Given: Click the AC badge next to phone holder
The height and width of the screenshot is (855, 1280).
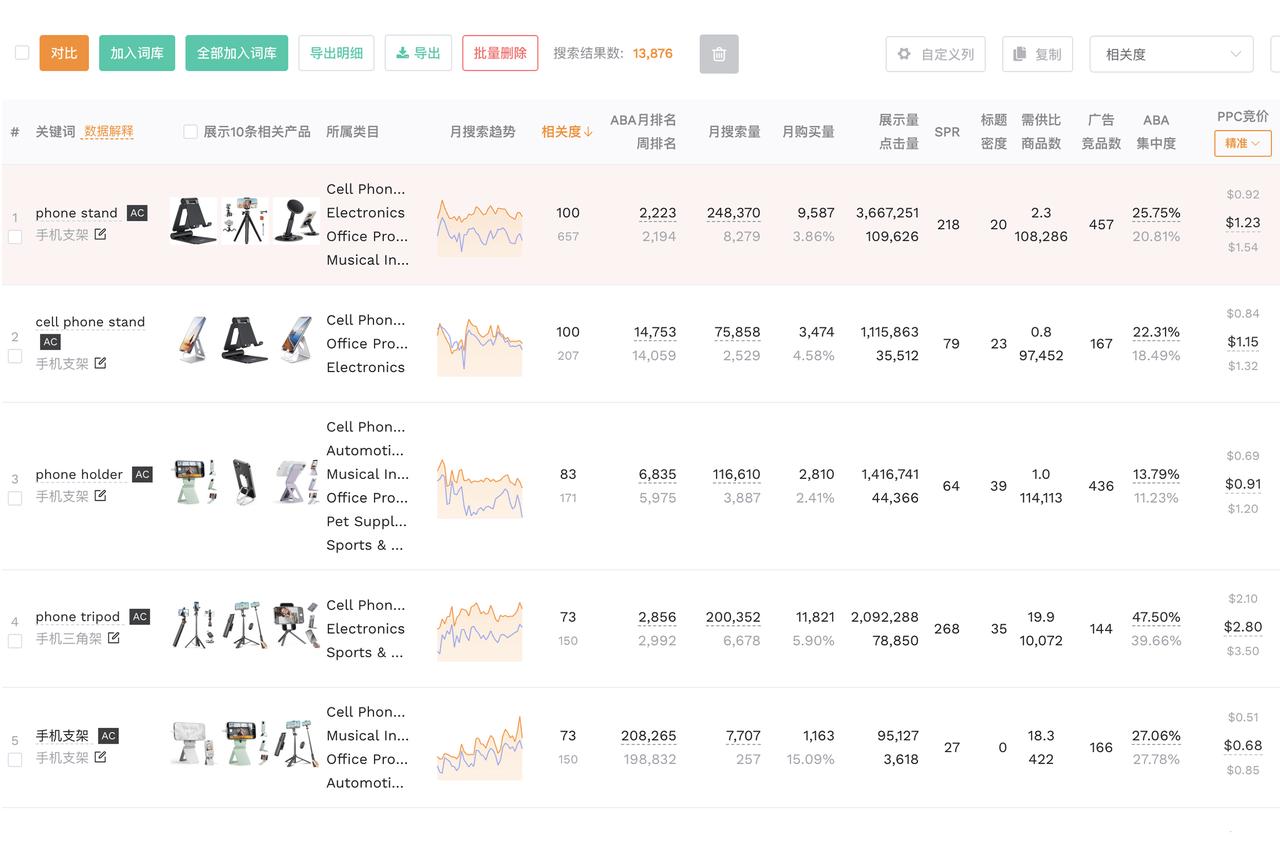Looking at the screenshot, I should click(143, 475).
